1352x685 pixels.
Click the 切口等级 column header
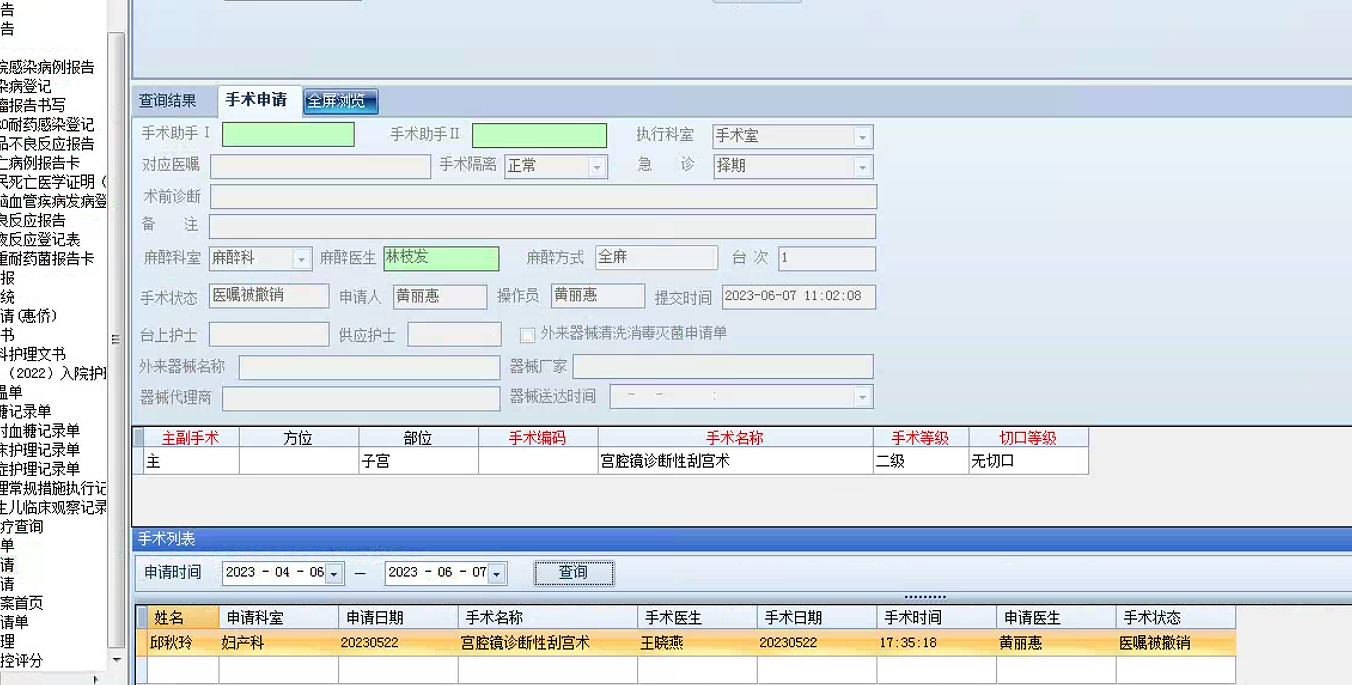point(1028,438)
